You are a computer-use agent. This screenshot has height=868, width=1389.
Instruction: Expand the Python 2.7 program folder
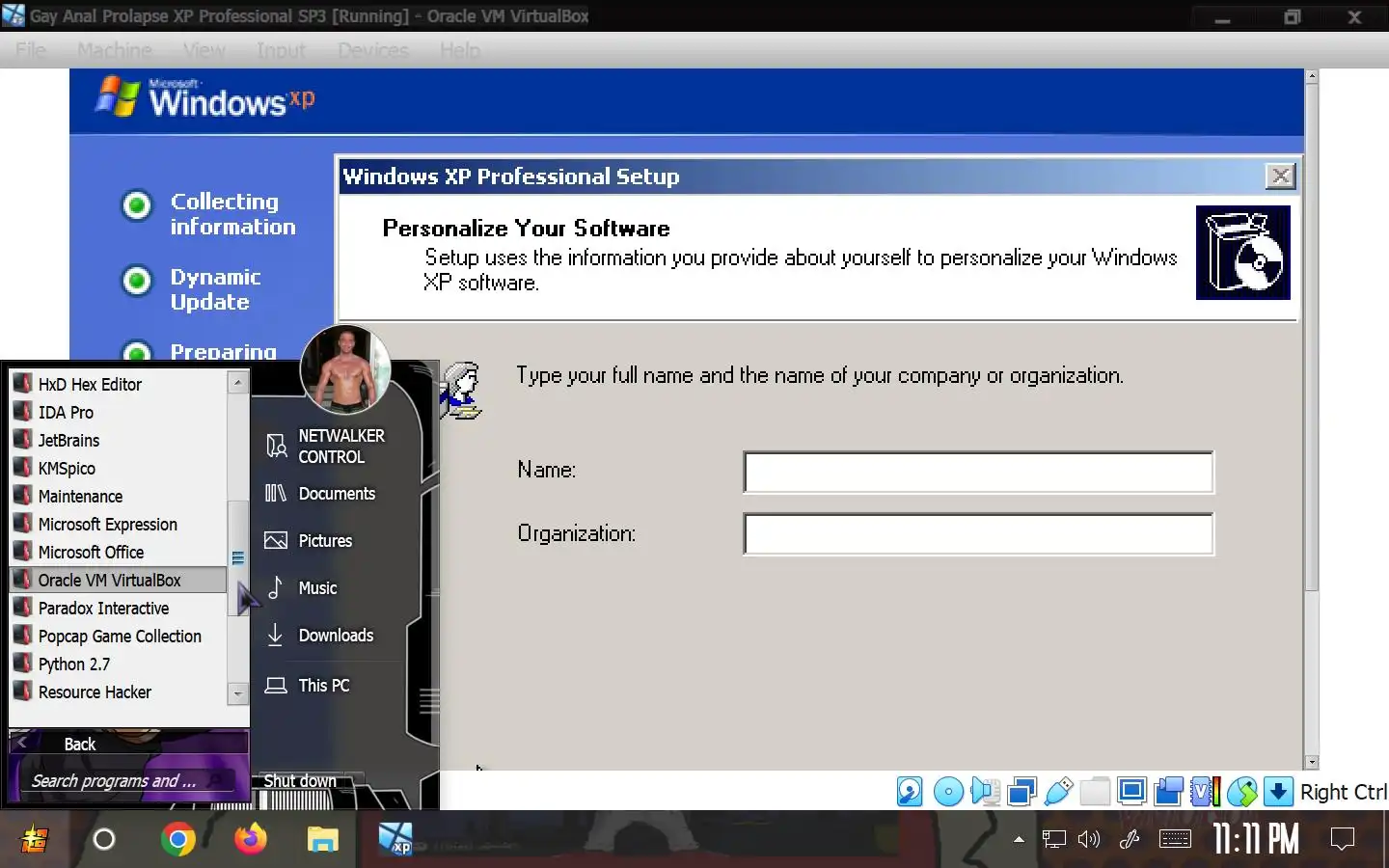tap(119, 664)
